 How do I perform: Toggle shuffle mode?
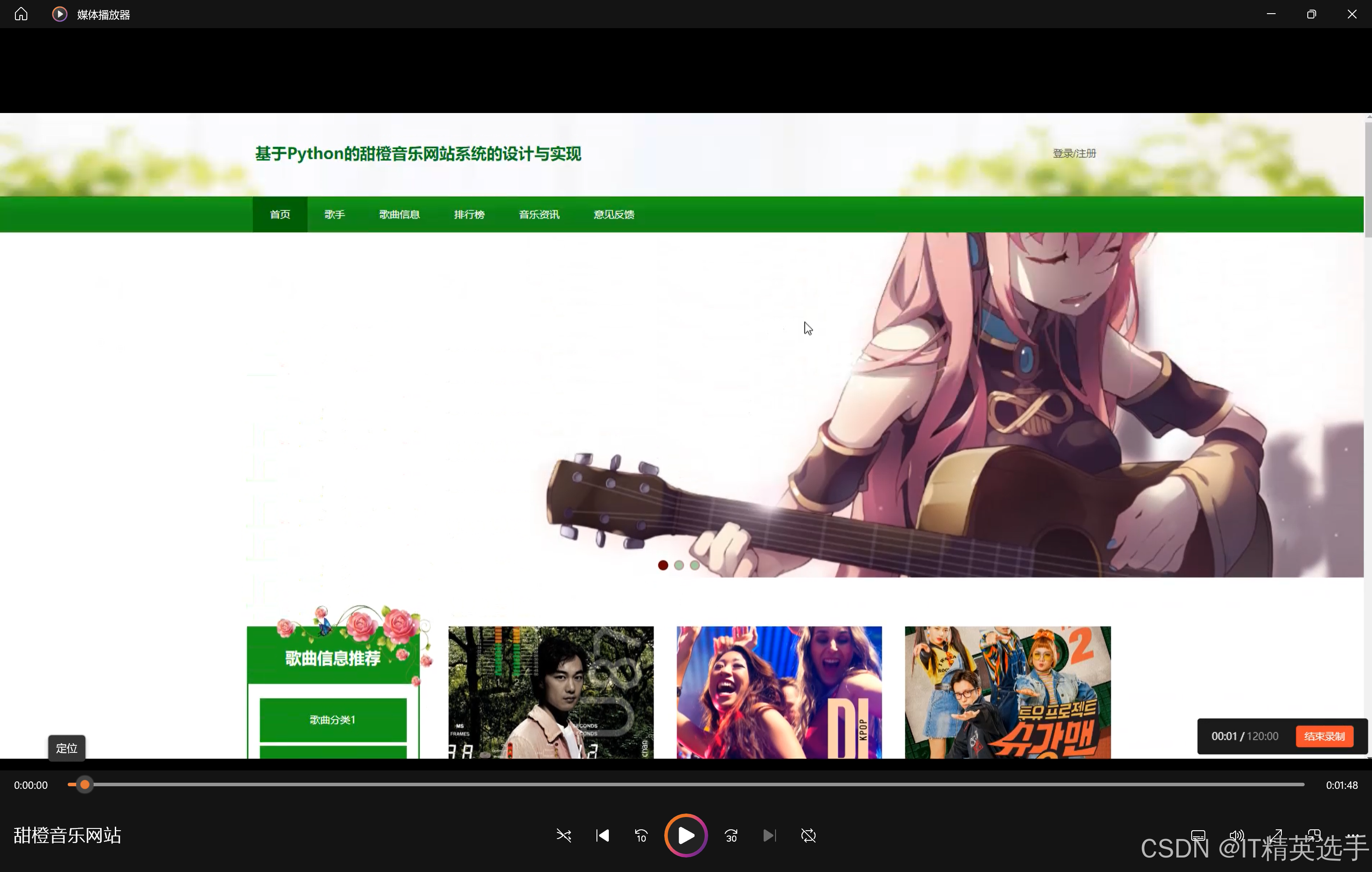[x=563, y=836]
